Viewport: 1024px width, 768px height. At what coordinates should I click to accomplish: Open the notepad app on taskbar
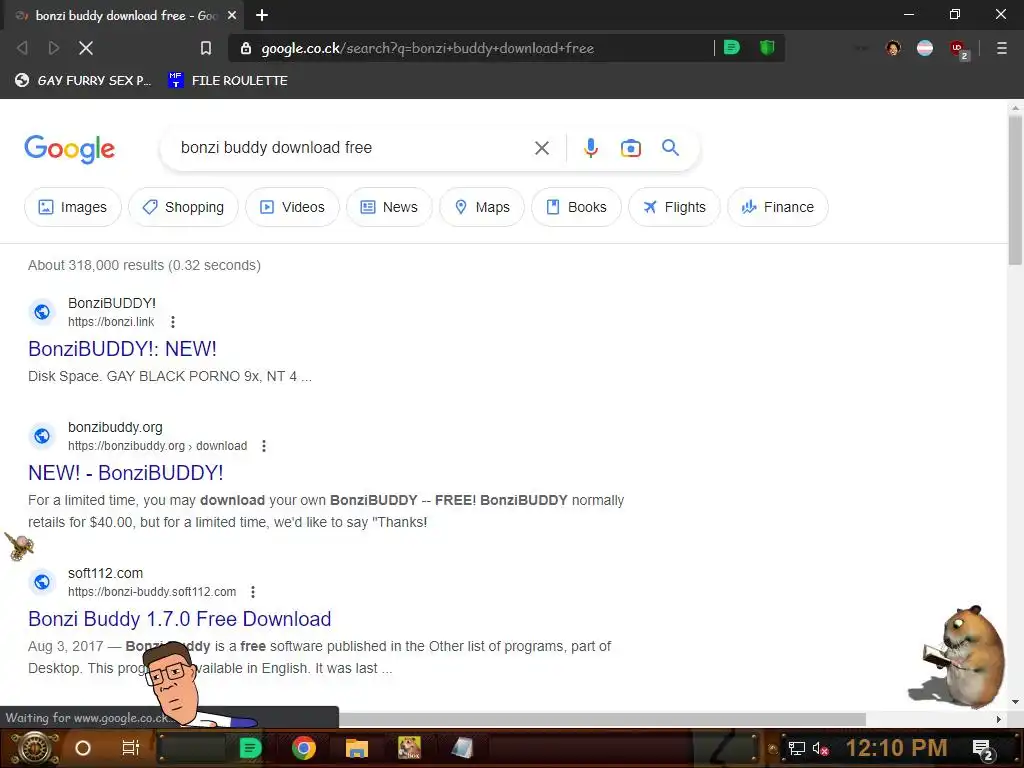462,748
